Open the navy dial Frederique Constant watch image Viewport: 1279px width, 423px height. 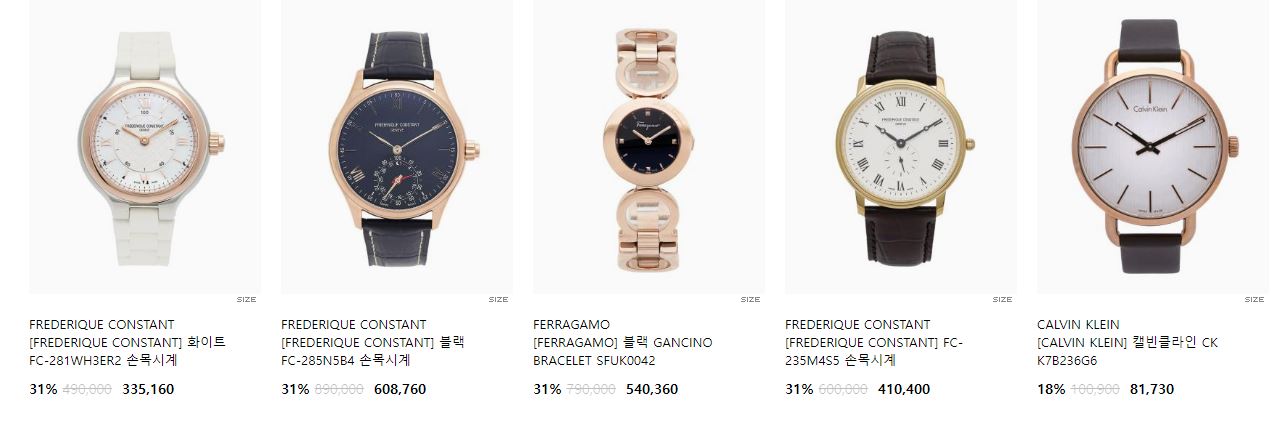point(397,146)
